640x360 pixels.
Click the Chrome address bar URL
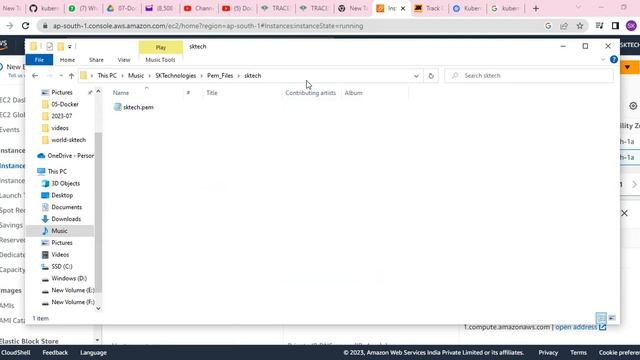click(208, 26)
